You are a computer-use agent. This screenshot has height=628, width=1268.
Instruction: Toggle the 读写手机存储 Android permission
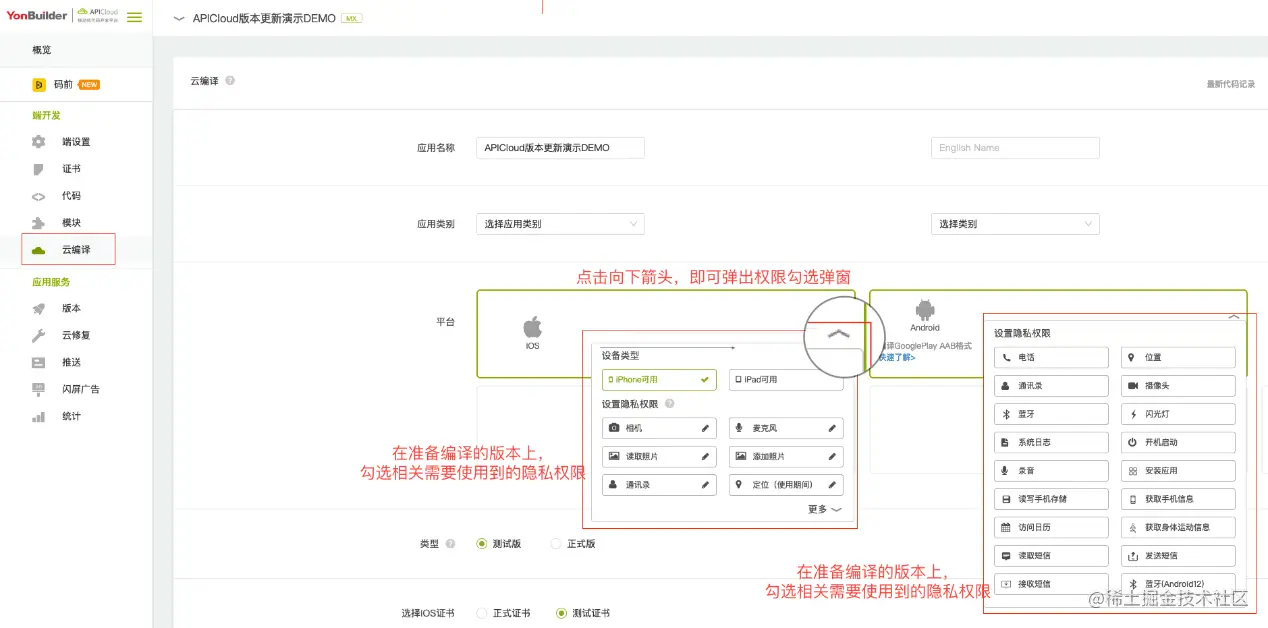[x=1052, y=499]
